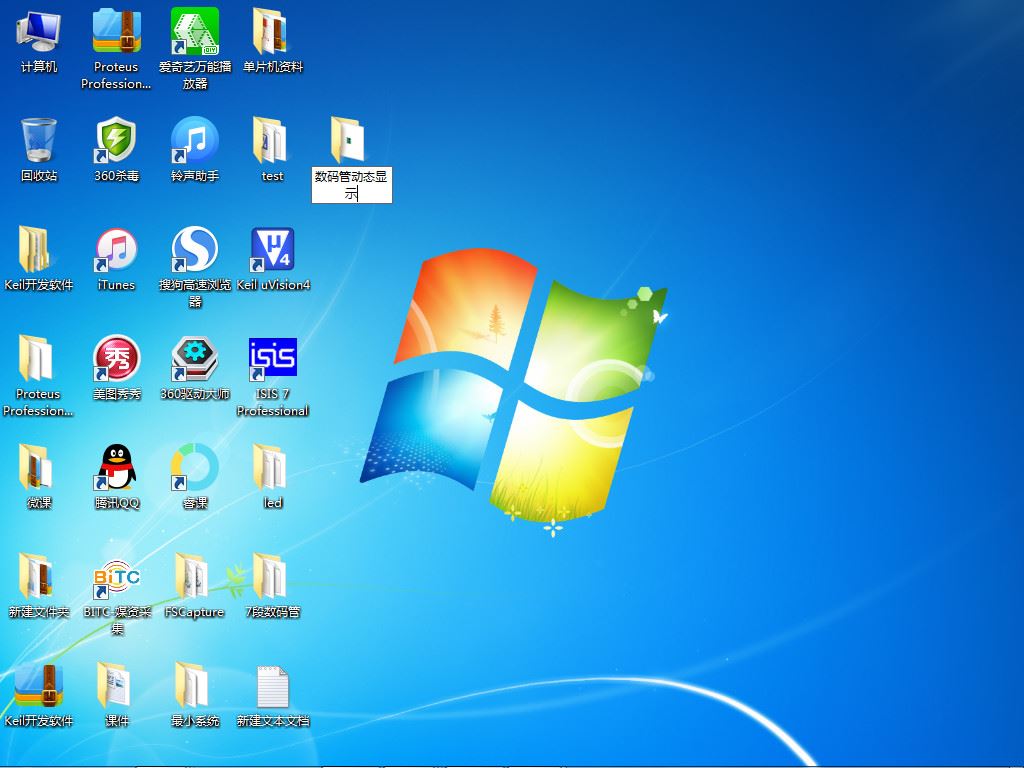This screenshot has height=768, width=1024.
Task: Click inside the 数码管动态显示 rename text box
Action: 352,185
